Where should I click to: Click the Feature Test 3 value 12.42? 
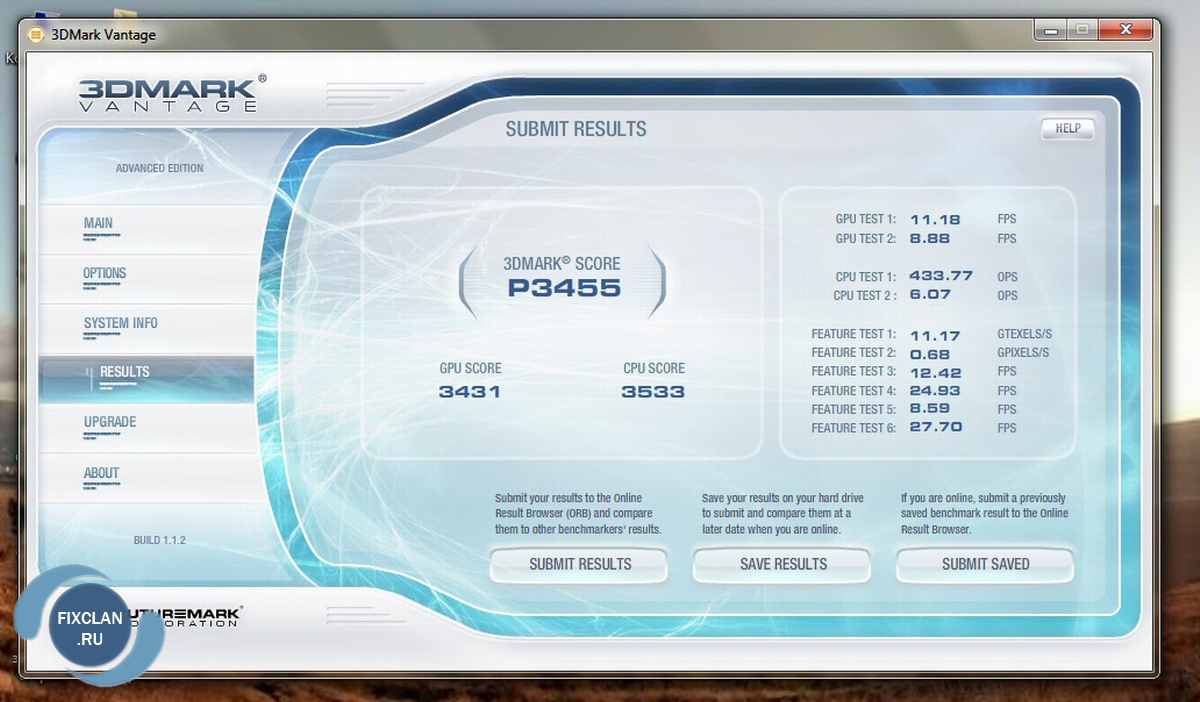pos(935,372)
